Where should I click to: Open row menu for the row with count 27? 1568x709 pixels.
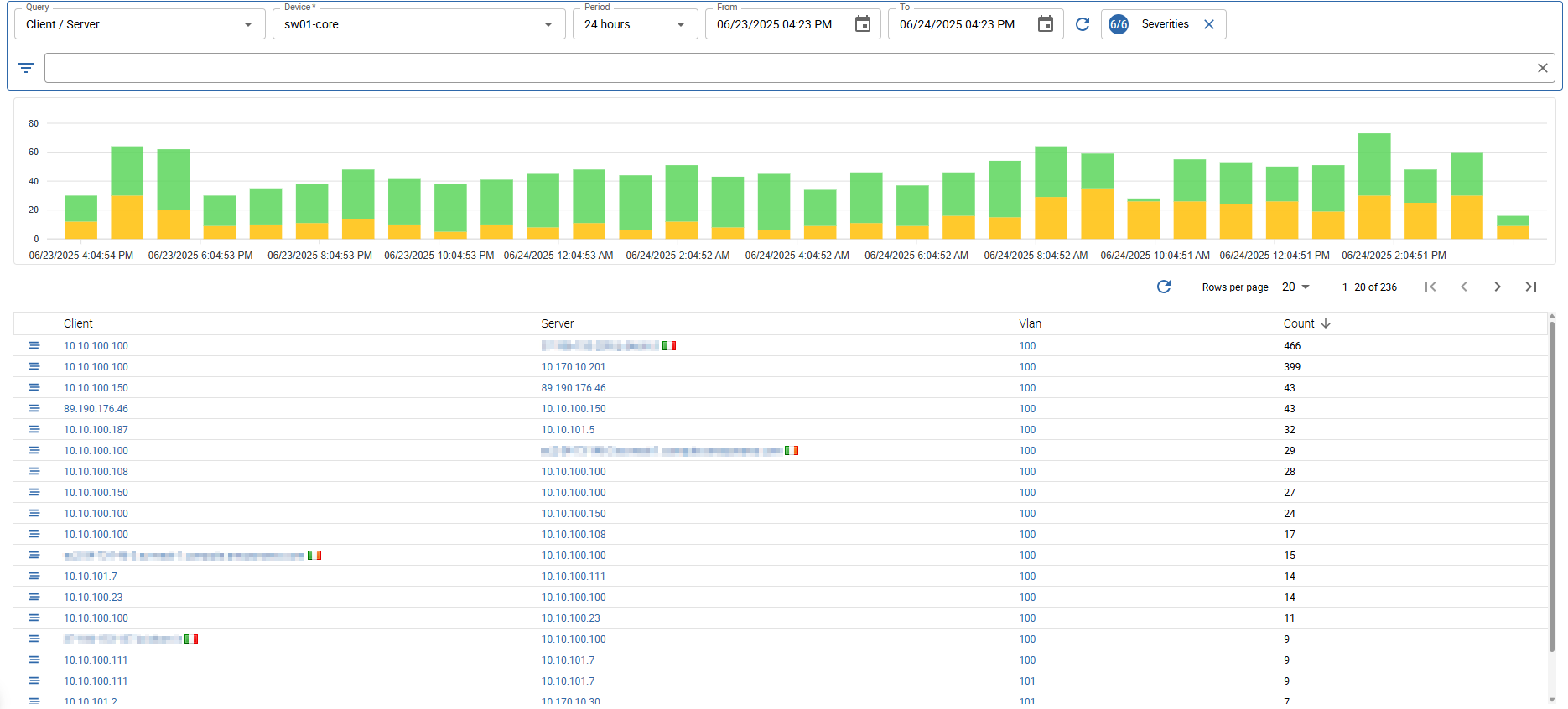[34, 492]
